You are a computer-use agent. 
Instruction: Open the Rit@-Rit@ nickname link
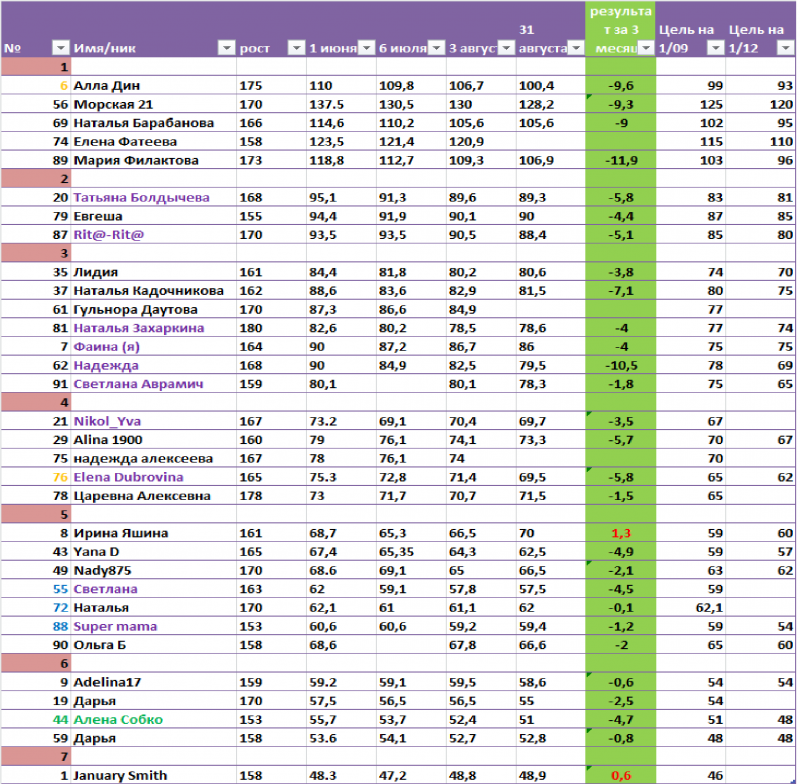tap(109, 235)
